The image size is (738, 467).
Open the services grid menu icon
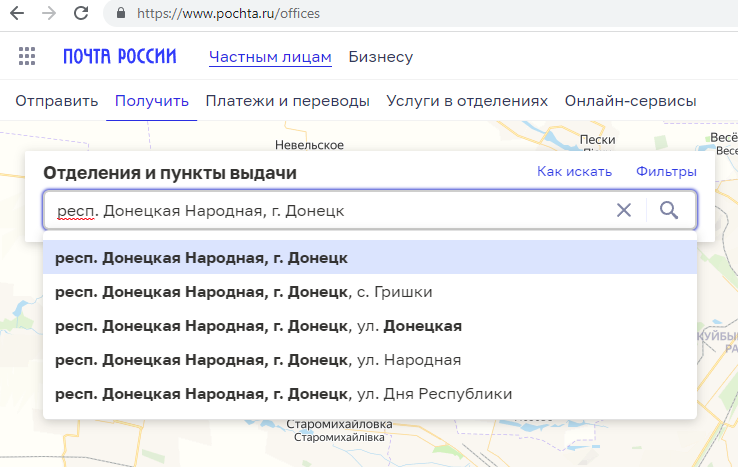click(27, 56)
